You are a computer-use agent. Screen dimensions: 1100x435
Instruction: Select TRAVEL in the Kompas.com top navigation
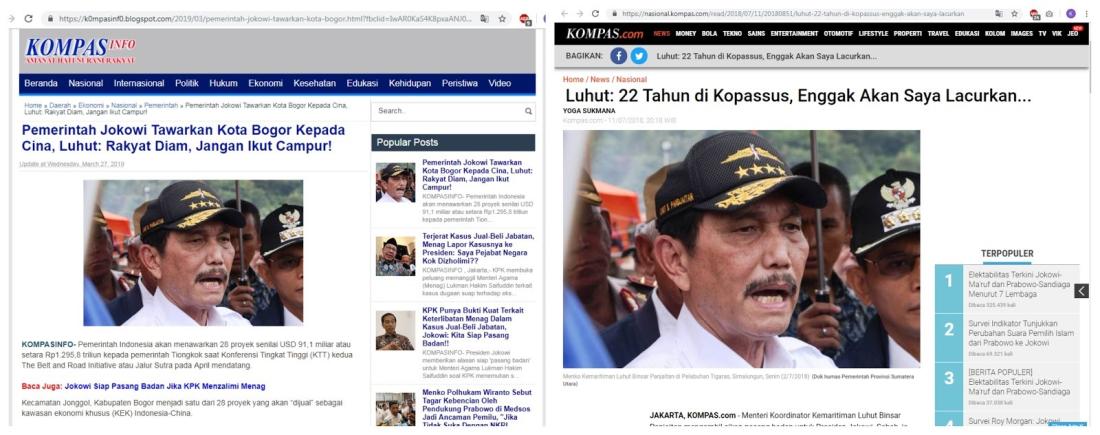tap(938, 34)
